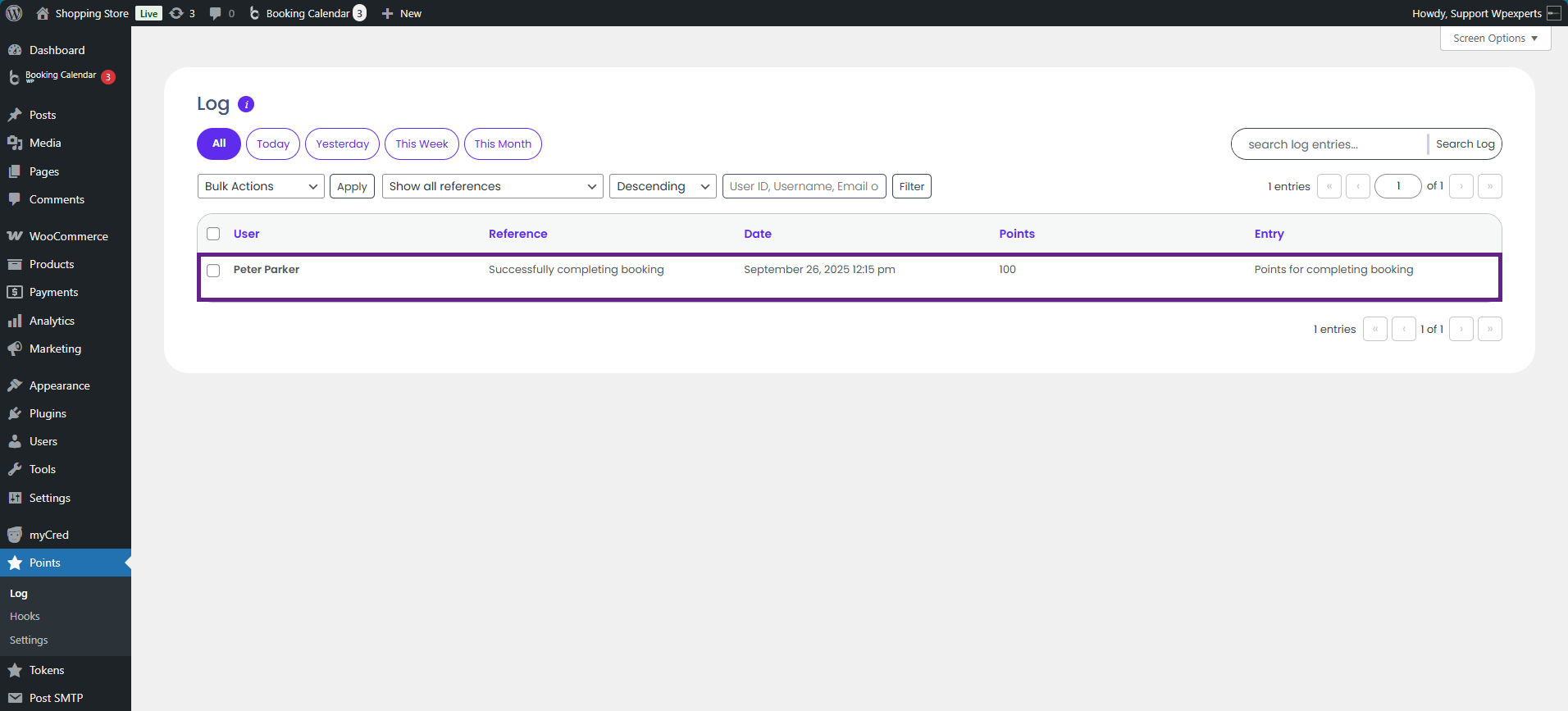Open WooCommerce from the sidebar
This screenshot has height=711, width=1568.
(x=68, y=236)
